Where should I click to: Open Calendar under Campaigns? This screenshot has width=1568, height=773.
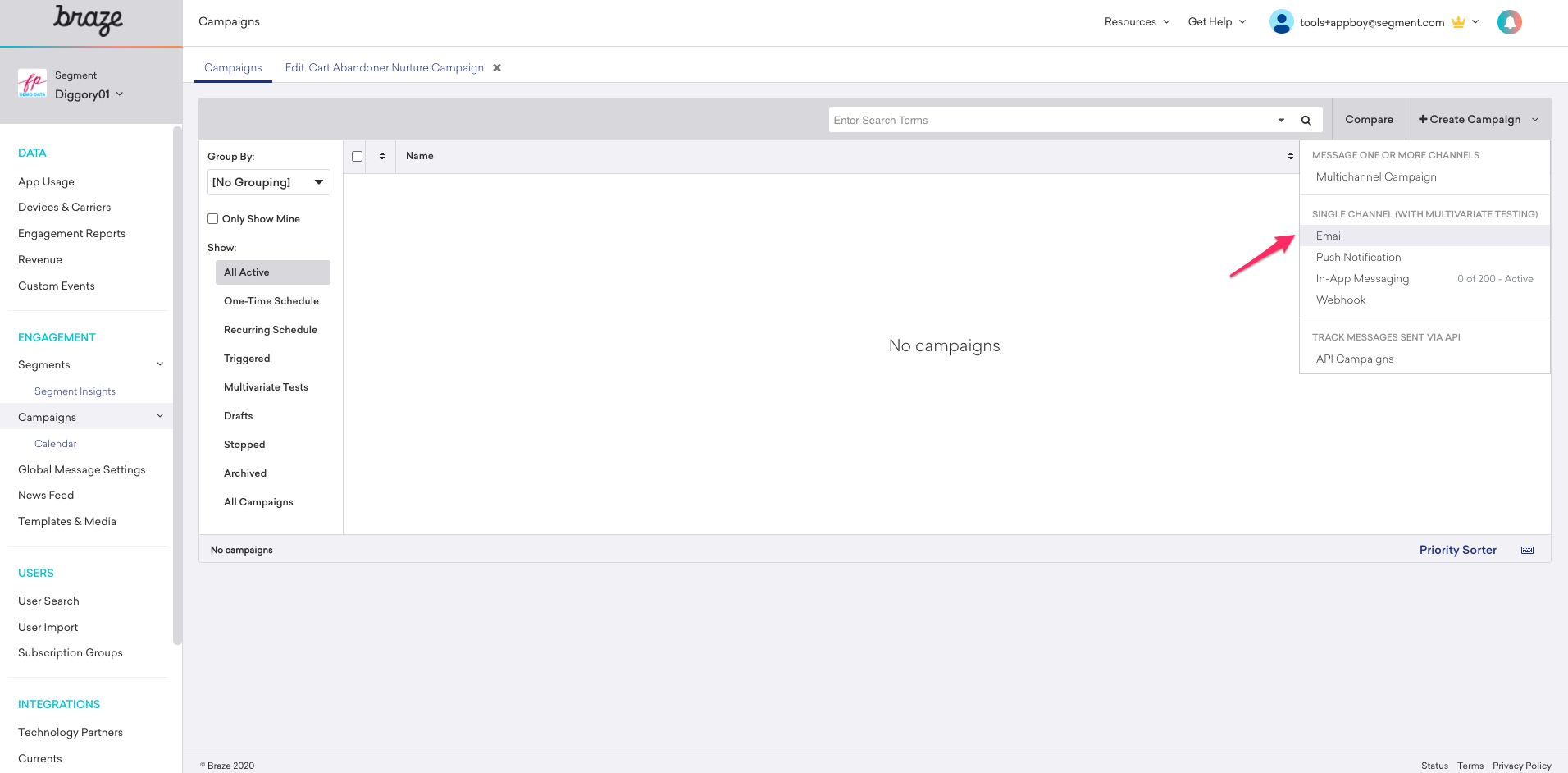(55, 443)
